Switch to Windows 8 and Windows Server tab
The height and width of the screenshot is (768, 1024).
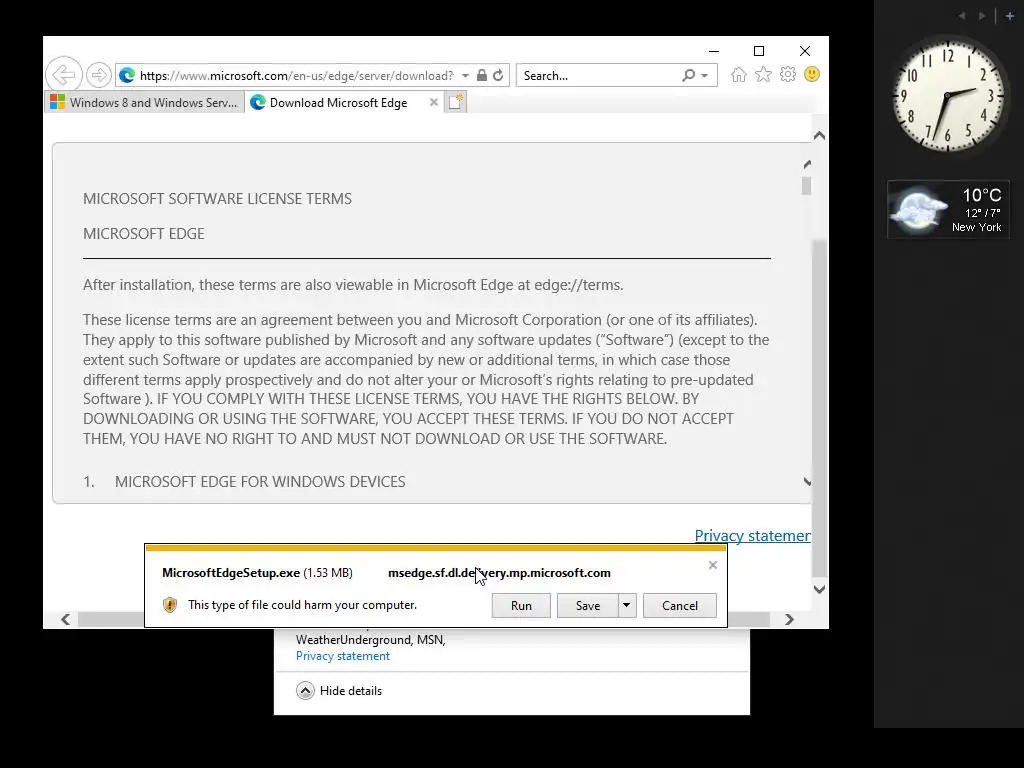(144, 103)
